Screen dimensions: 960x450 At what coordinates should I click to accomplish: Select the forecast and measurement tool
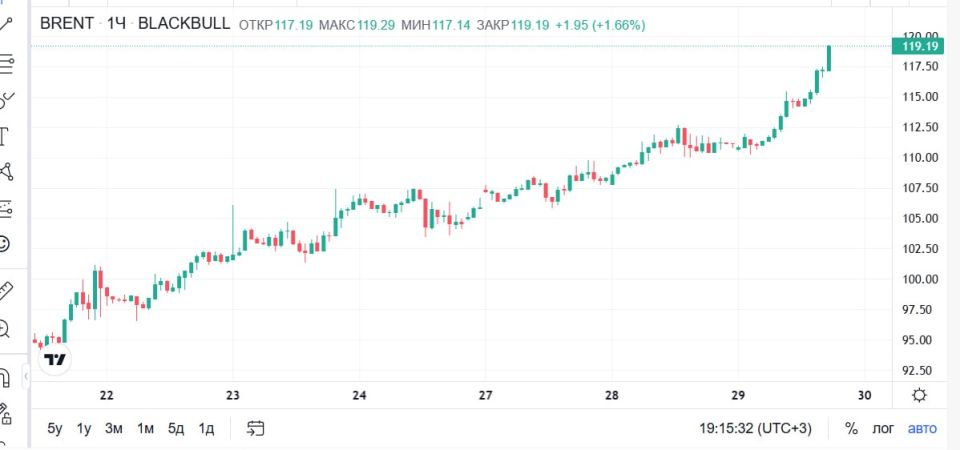[x=6, y=208]
